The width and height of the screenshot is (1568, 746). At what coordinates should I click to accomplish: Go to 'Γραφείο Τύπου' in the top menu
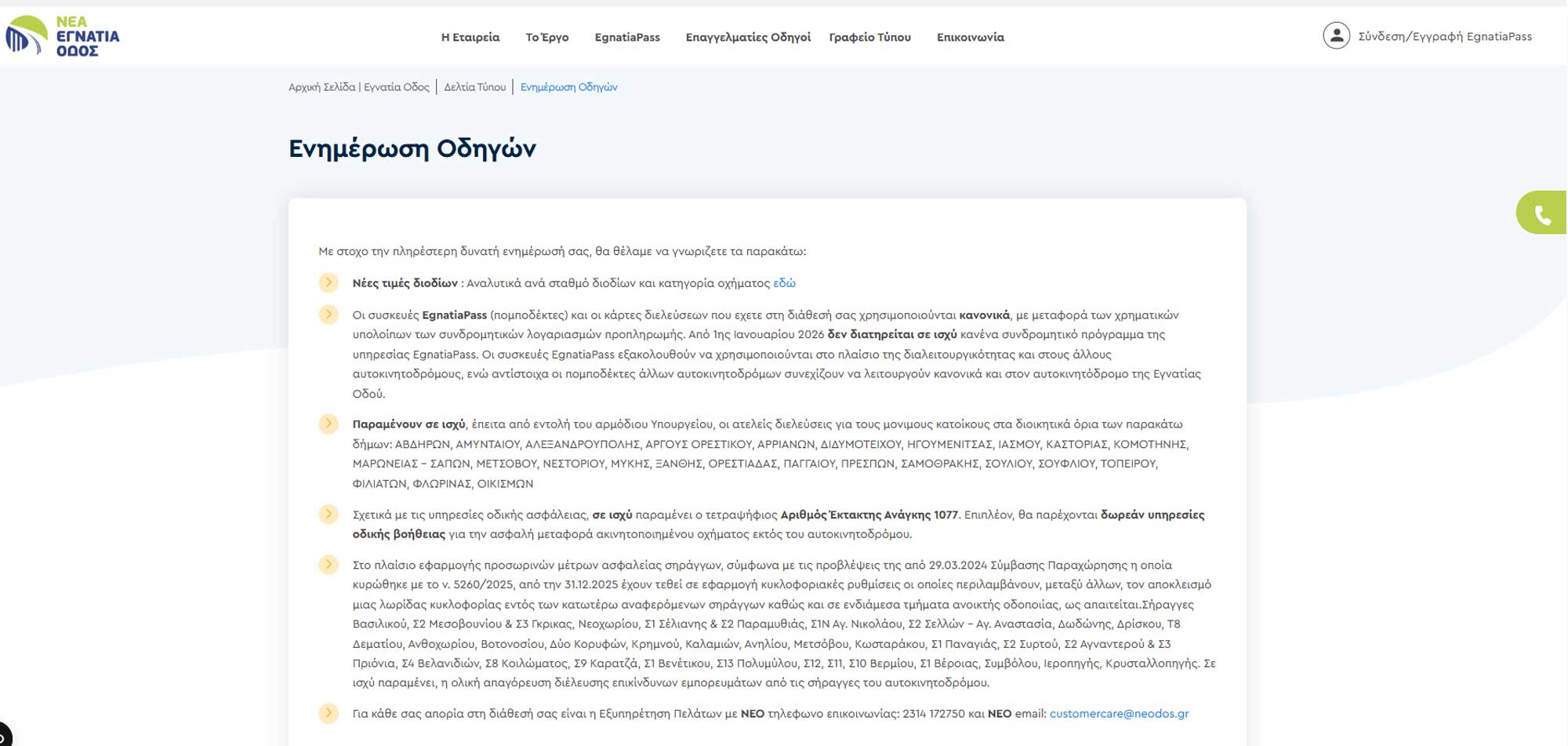[x=869, y=37]
